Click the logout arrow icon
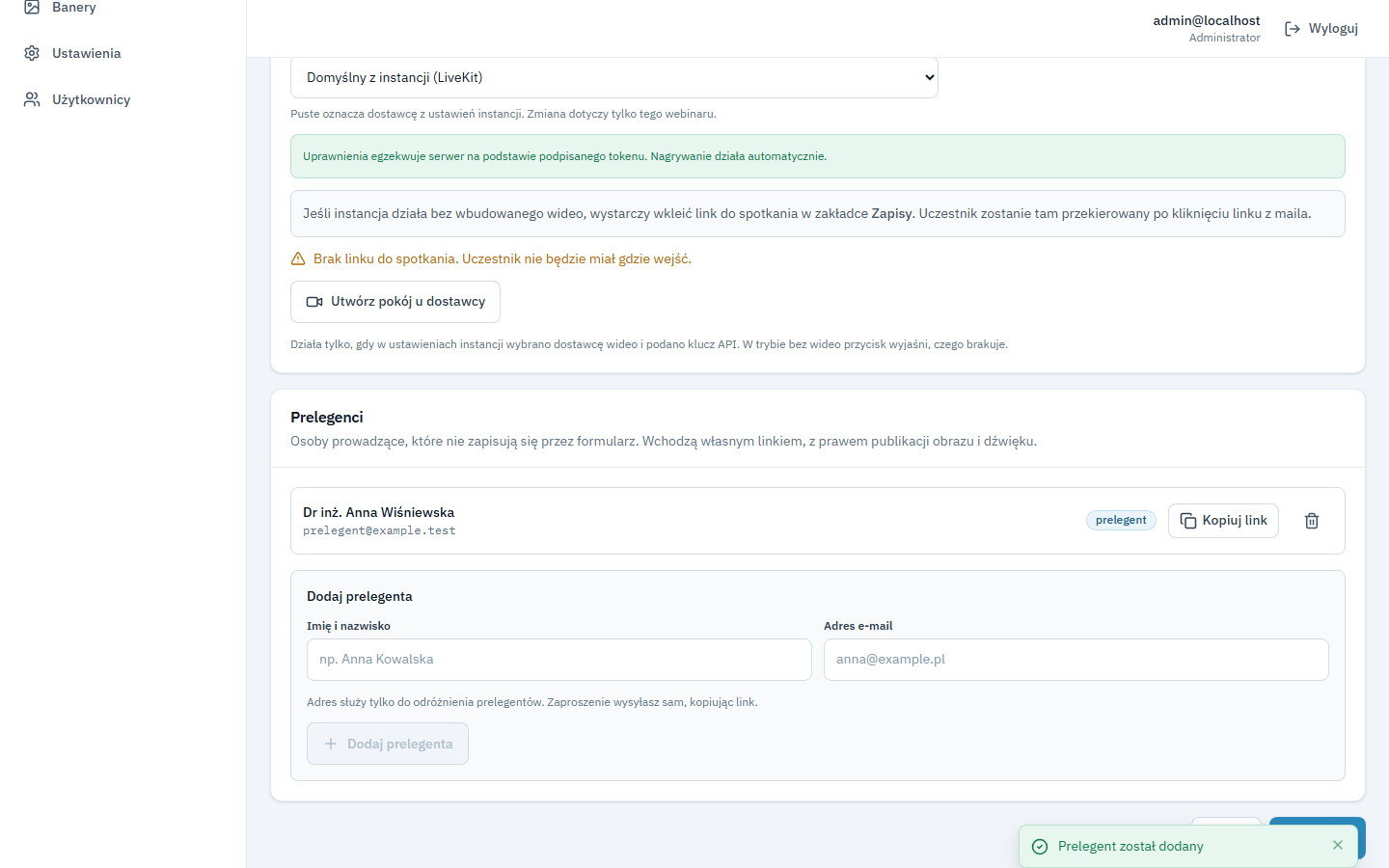This screenshot has height=868, width=1389. [1293, 29]
